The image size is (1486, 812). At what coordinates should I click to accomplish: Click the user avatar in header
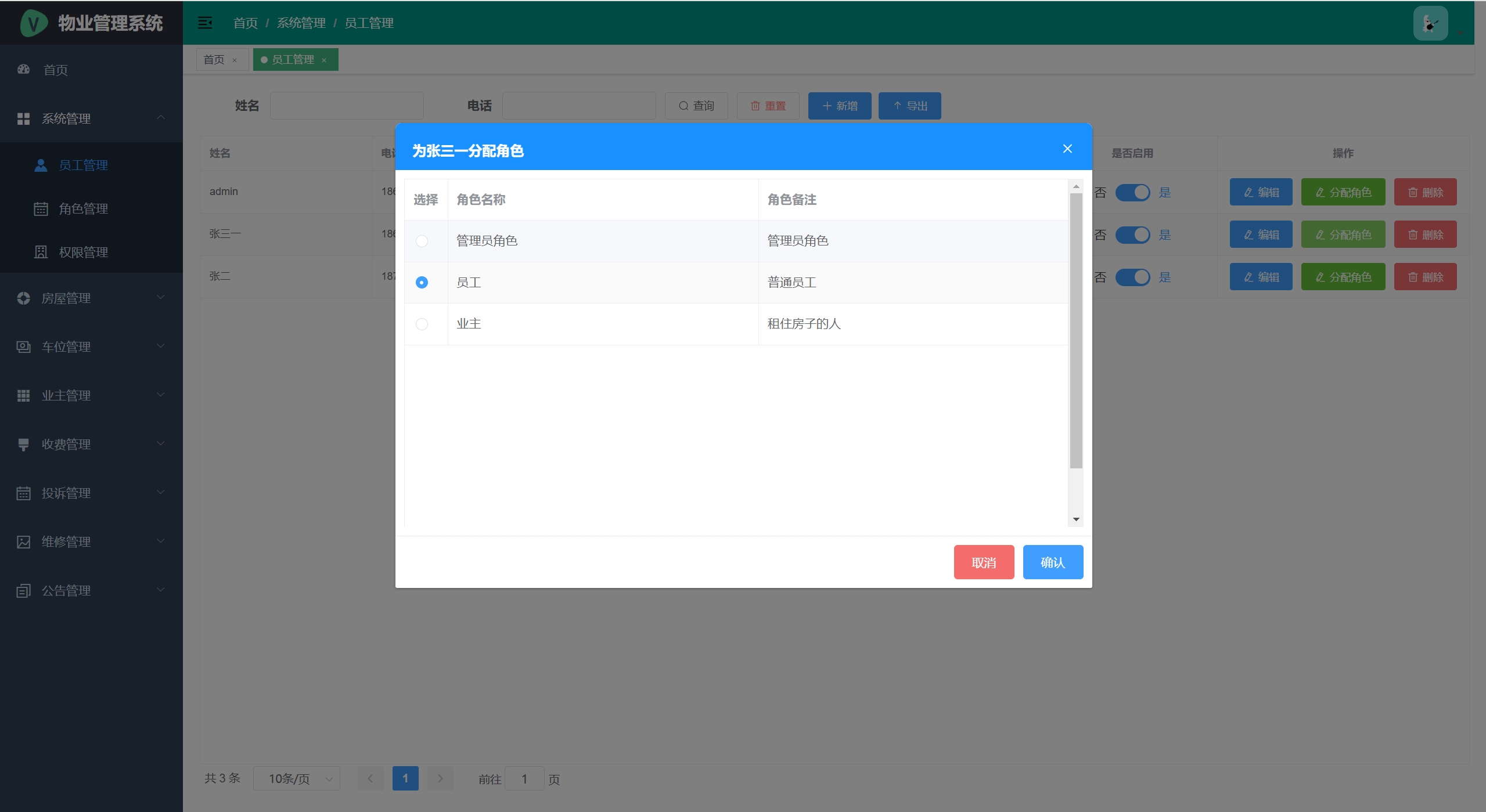pos(1430,23)
